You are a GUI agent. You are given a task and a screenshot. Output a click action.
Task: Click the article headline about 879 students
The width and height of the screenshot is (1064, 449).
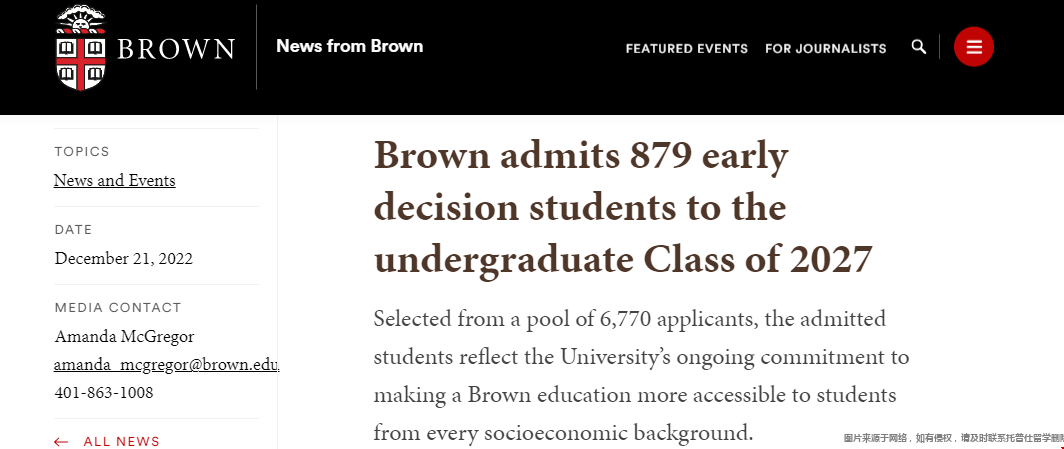(x=622, y=207)
